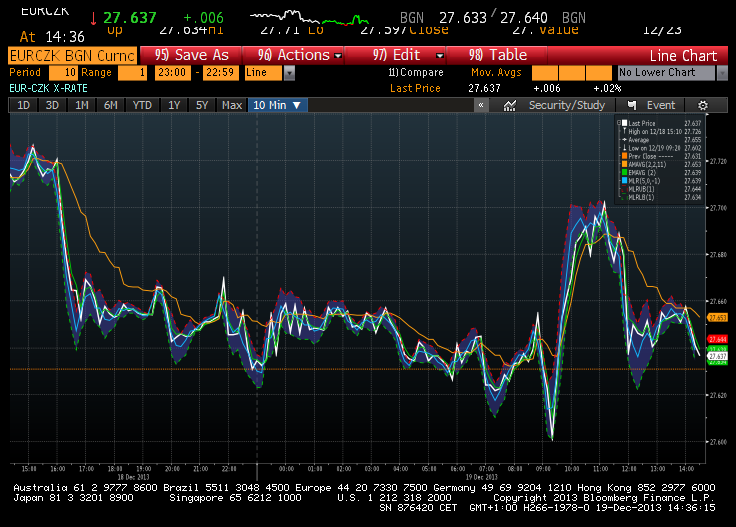Screen dimensions: 736x527
Task: Click '19 Dec 2013' date axis label
Action: pyautogui.click(x=482, y=477)
